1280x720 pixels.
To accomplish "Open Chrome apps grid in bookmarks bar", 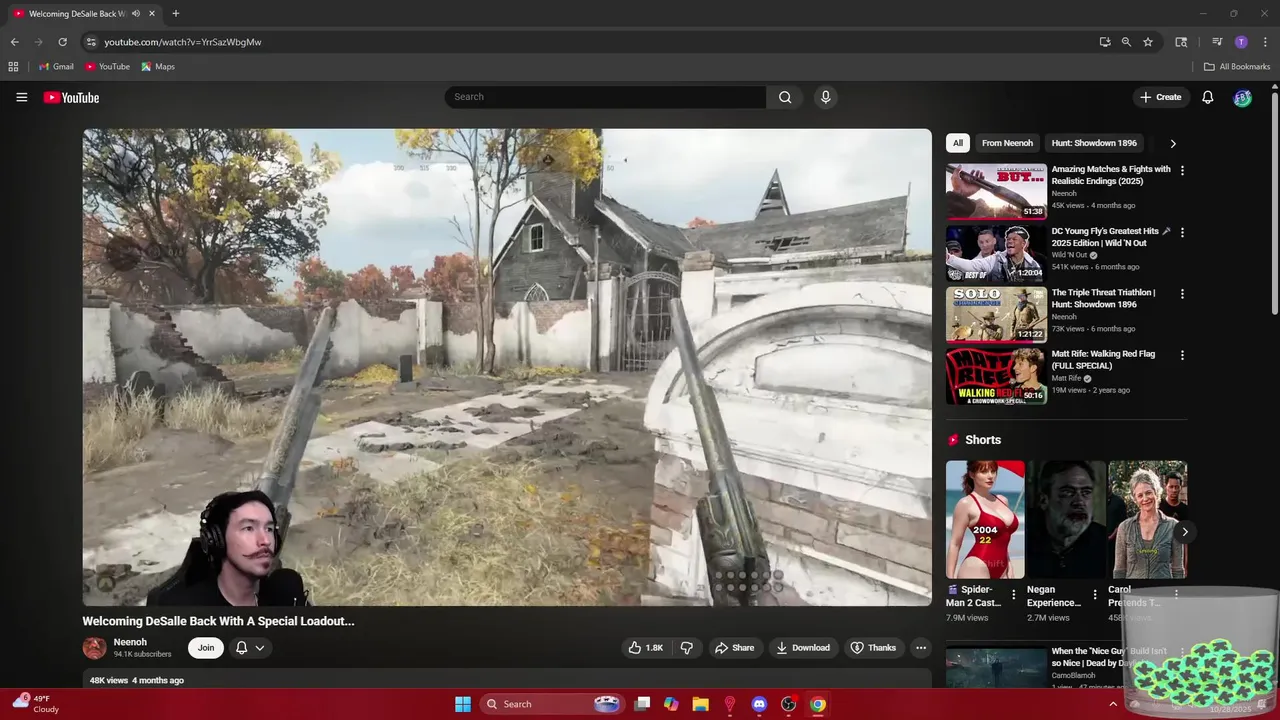I will click(x=13, y=67).
